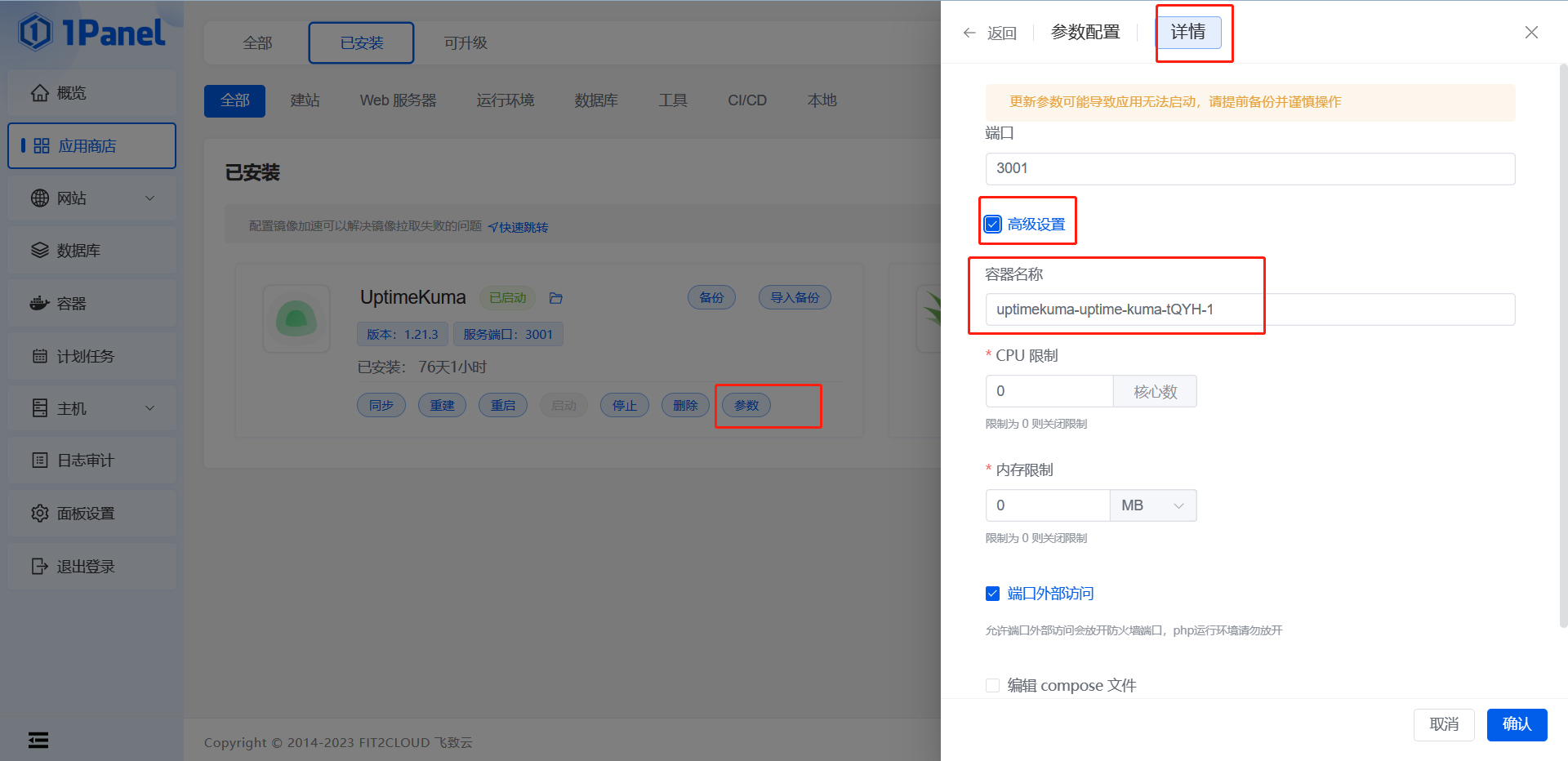Open the MB memory unit dropdown

click(x=1153, y=505)
